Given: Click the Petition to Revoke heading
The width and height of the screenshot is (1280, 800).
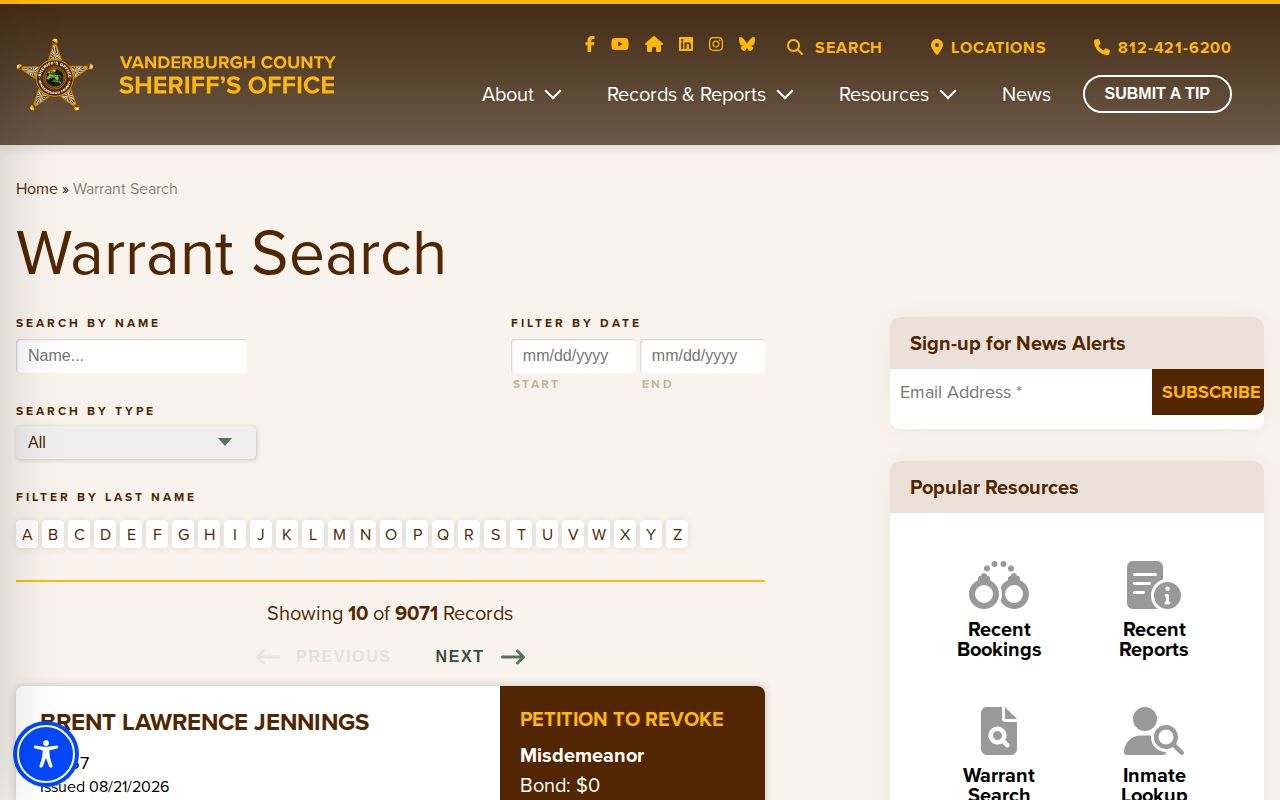Looking at the screenshot, I should tap(622, 719).
